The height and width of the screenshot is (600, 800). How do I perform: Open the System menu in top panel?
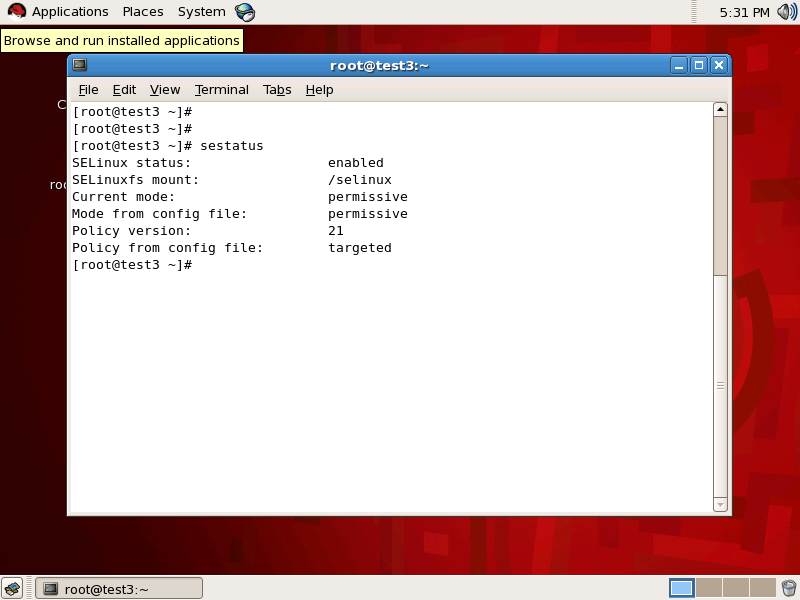click(x=202, y=11)
